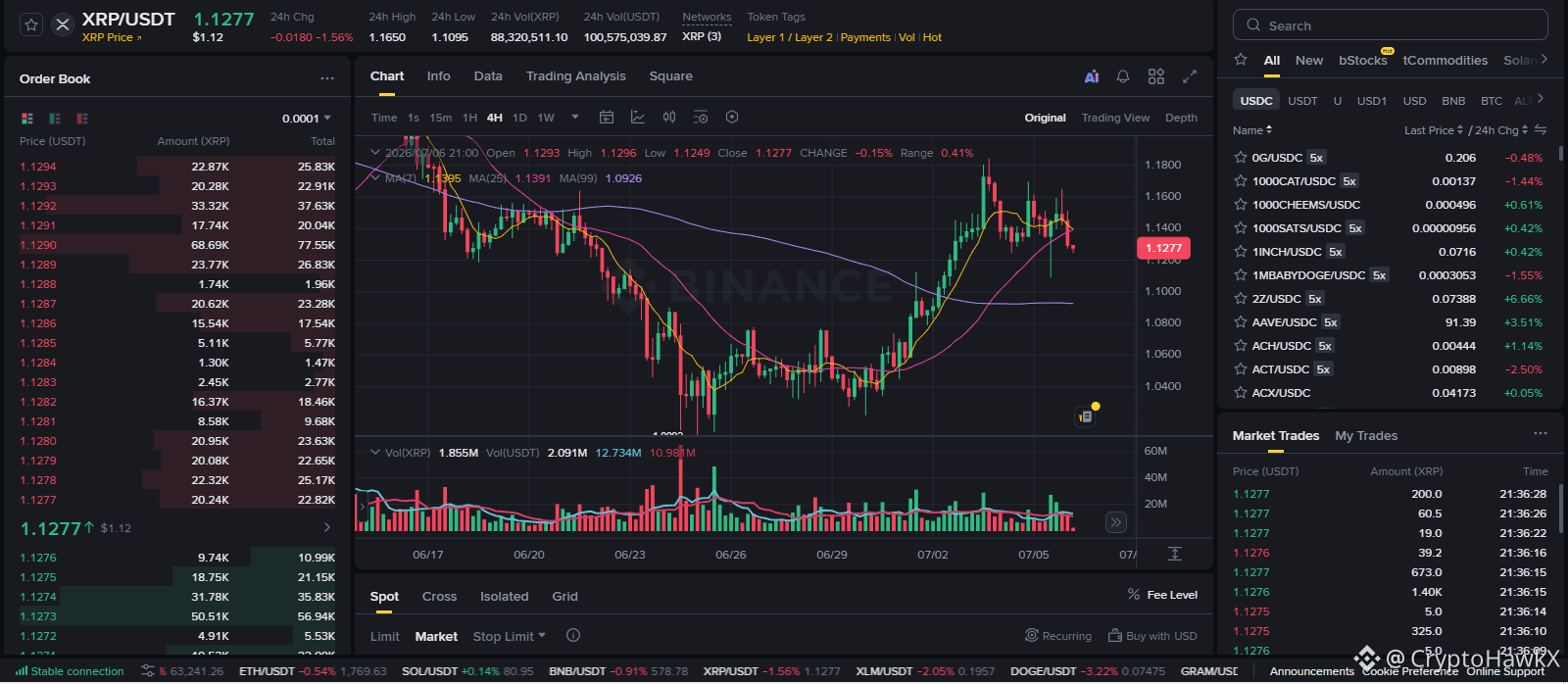Favorite the ACH/USDC pair

[1241, 345]
